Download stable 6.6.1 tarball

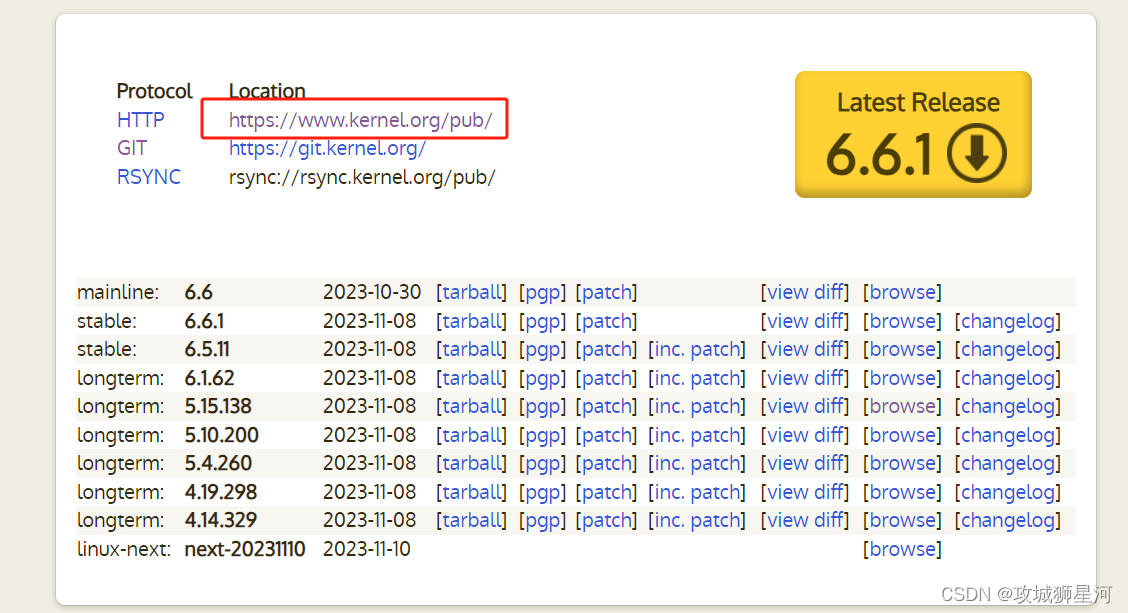click(471, 321)
